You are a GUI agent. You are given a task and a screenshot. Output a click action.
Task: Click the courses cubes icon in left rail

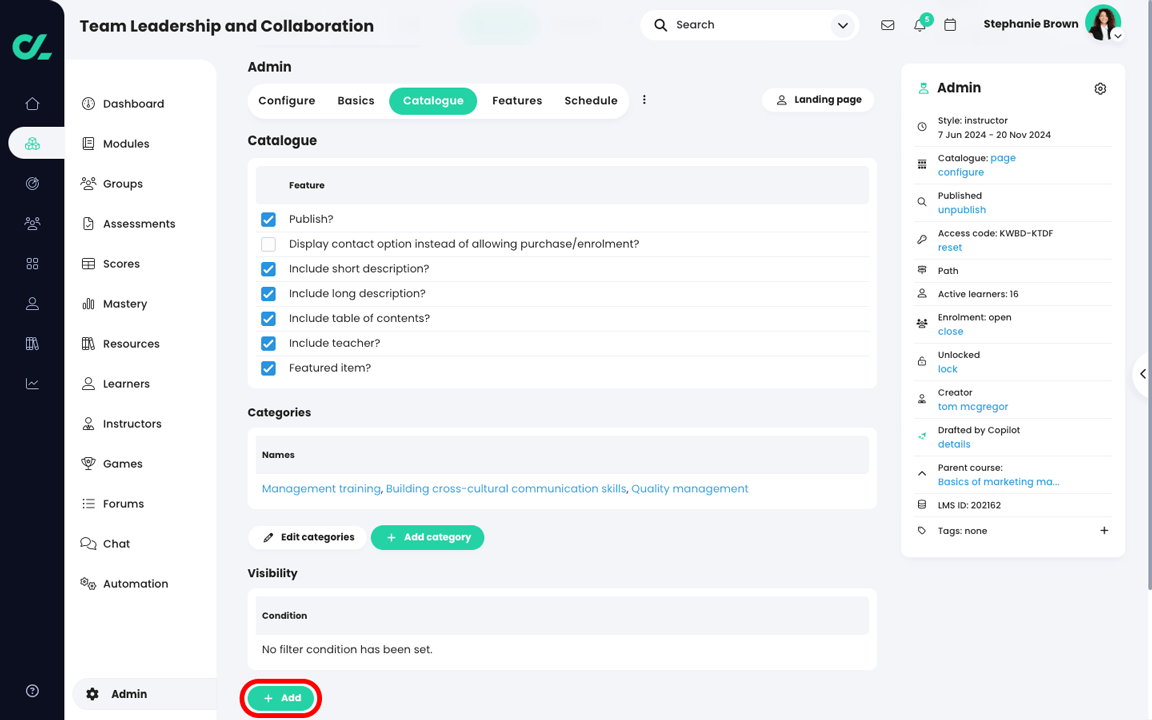[x=32, y=143]
